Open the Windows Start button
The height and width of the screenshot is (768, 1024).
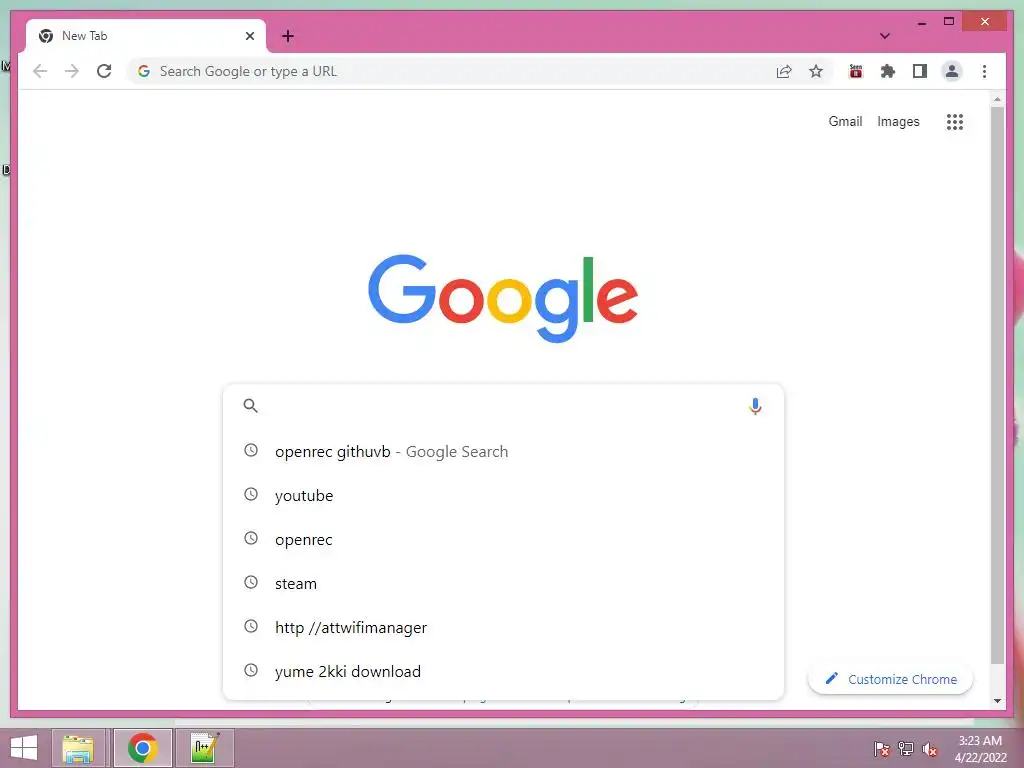tap(24, 748)
